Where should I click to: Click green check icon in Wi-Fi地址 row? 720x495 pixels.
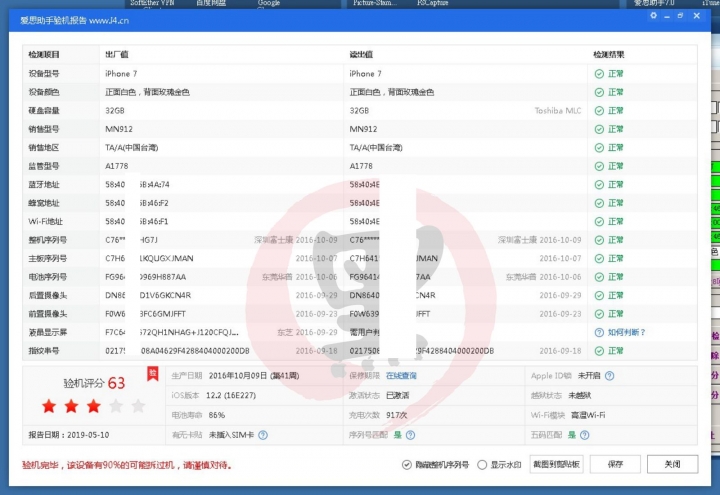(x=599, y=221)
